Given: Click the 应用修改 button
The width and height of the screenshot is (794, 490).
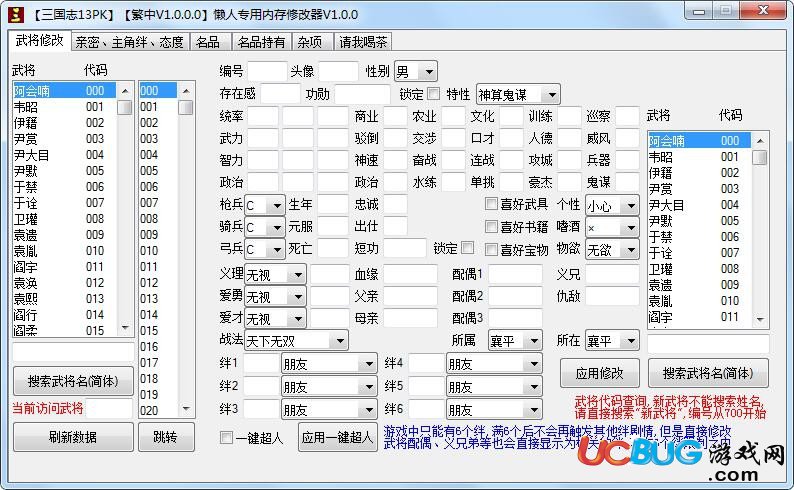Looking at the screenshot, I should click(x=600, y=373).
